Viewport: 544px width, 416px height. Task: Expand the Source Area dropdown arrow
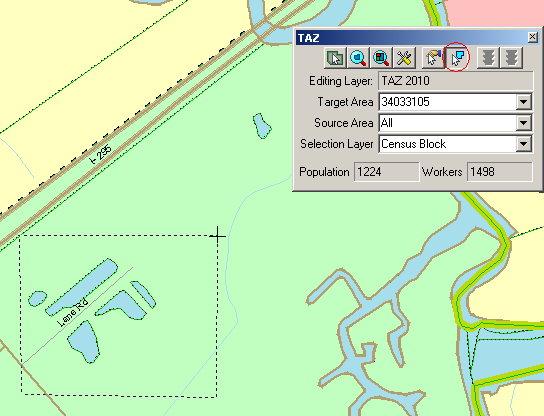click(x=523, y=123)
